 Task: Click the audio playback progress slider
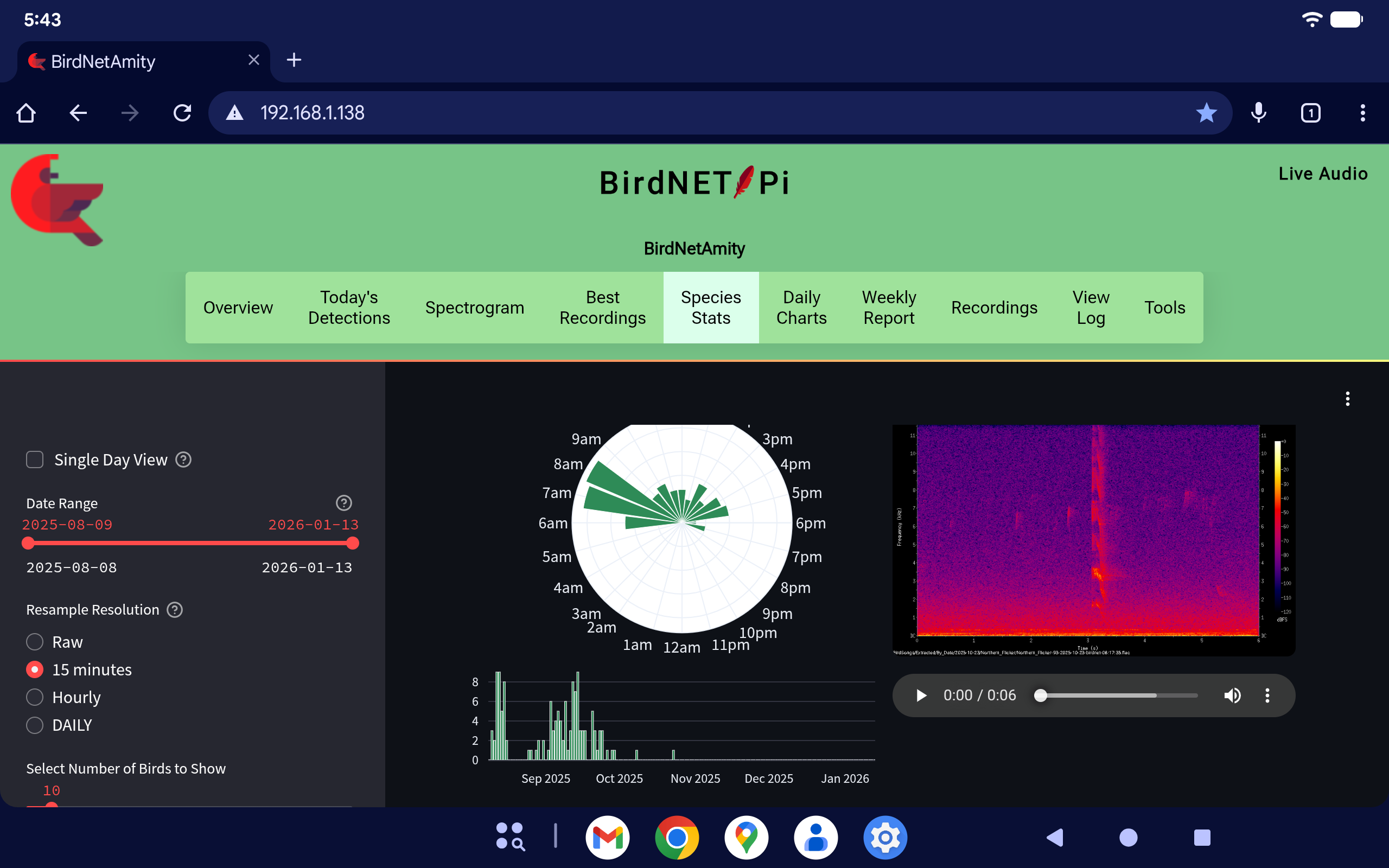pyautogui.click(x=1118, y=695)
